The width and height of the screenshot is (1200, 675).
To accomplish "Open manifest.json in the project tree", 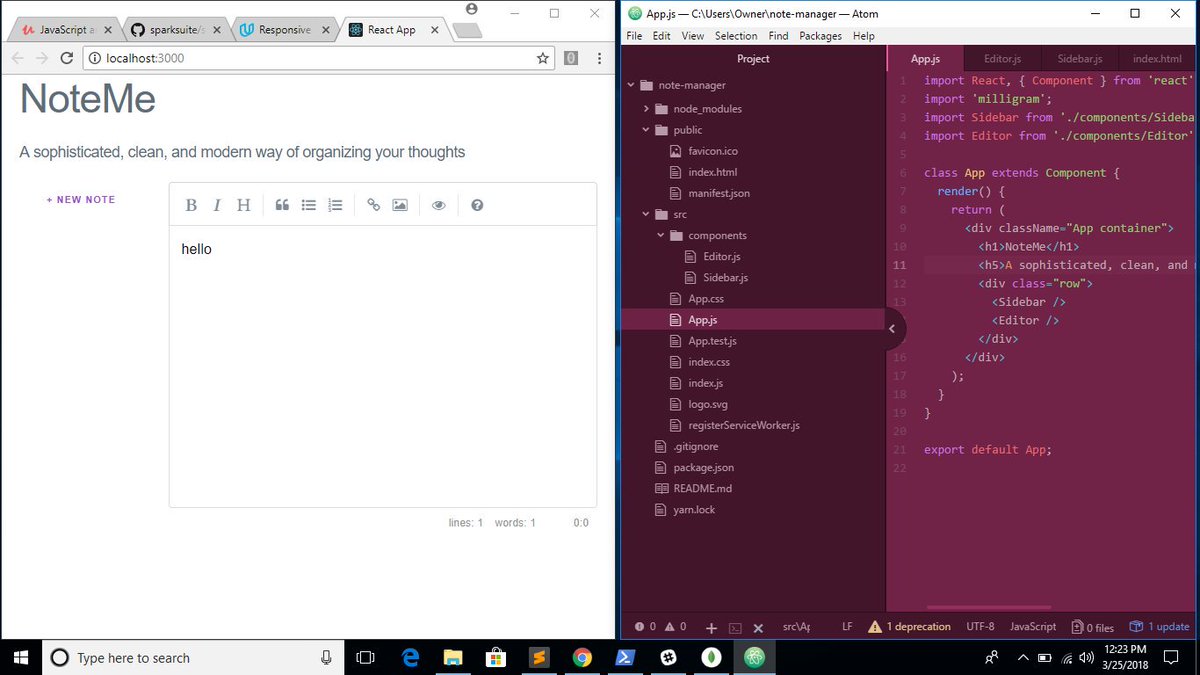I will 718,193.
